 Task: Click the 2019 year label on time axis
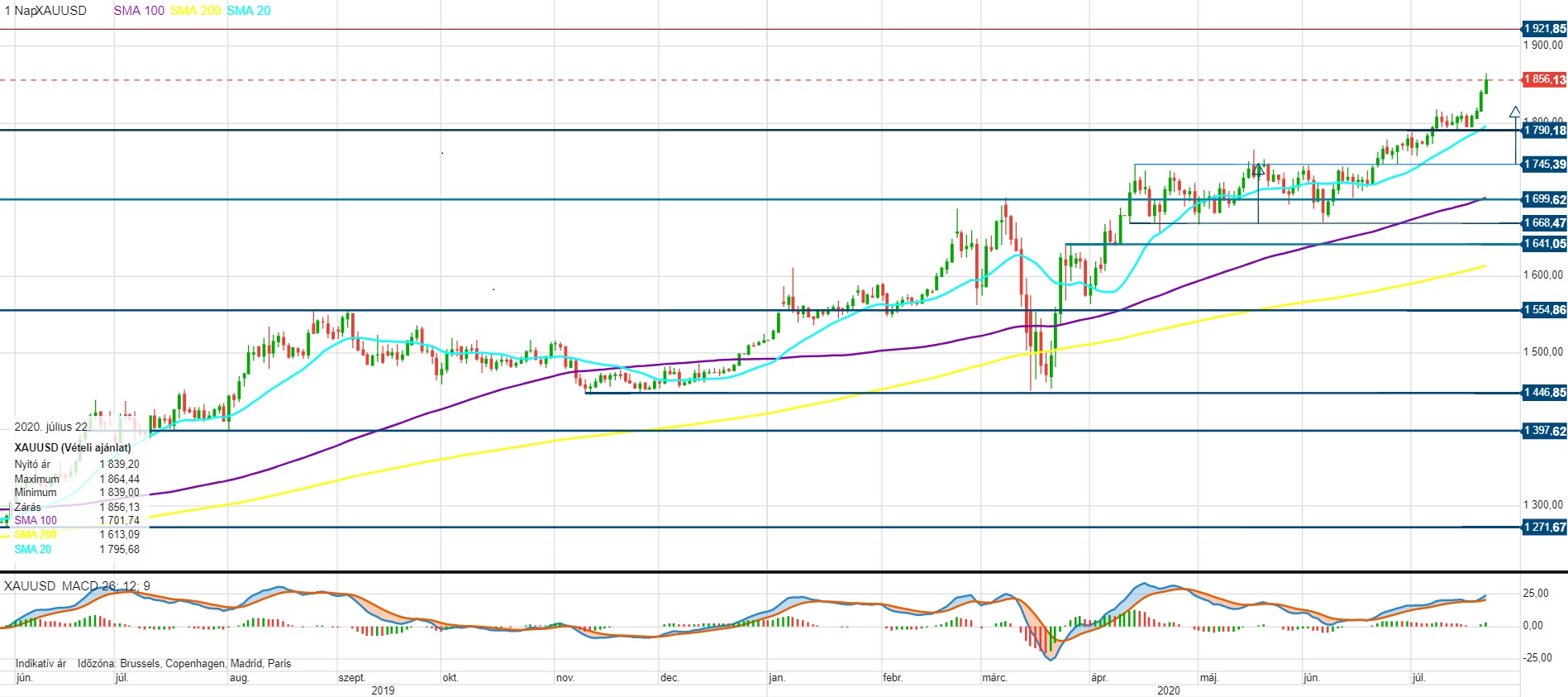coord(383,690)
